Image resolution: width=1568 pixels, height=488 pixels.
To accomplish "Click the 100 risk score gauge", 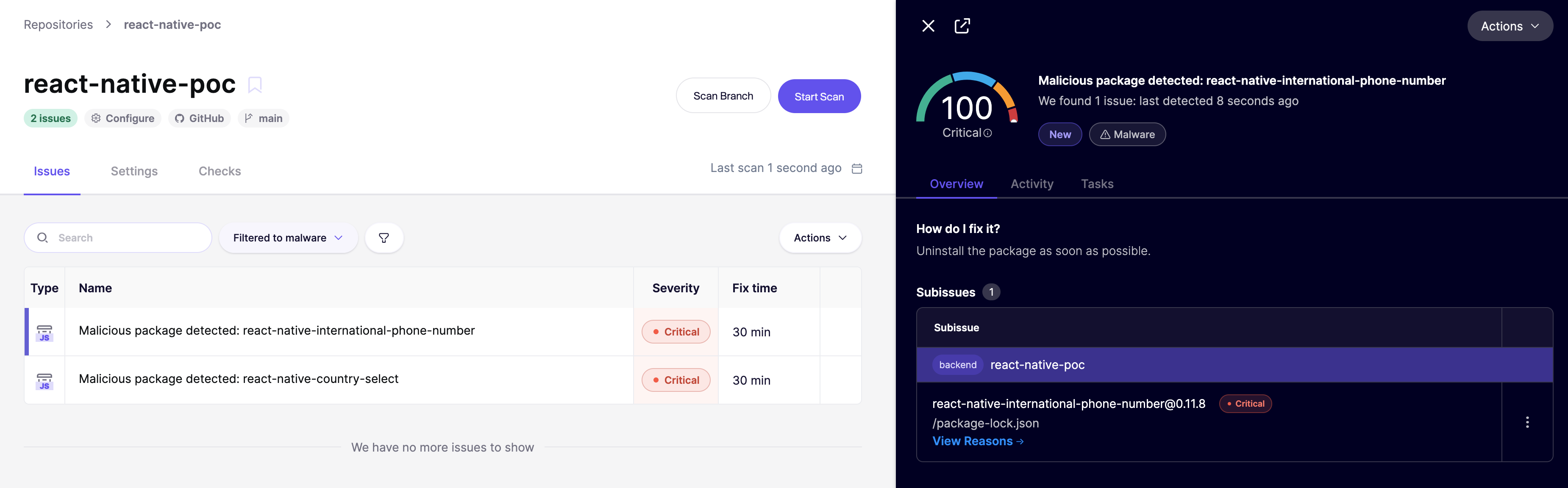I will 967,97.
